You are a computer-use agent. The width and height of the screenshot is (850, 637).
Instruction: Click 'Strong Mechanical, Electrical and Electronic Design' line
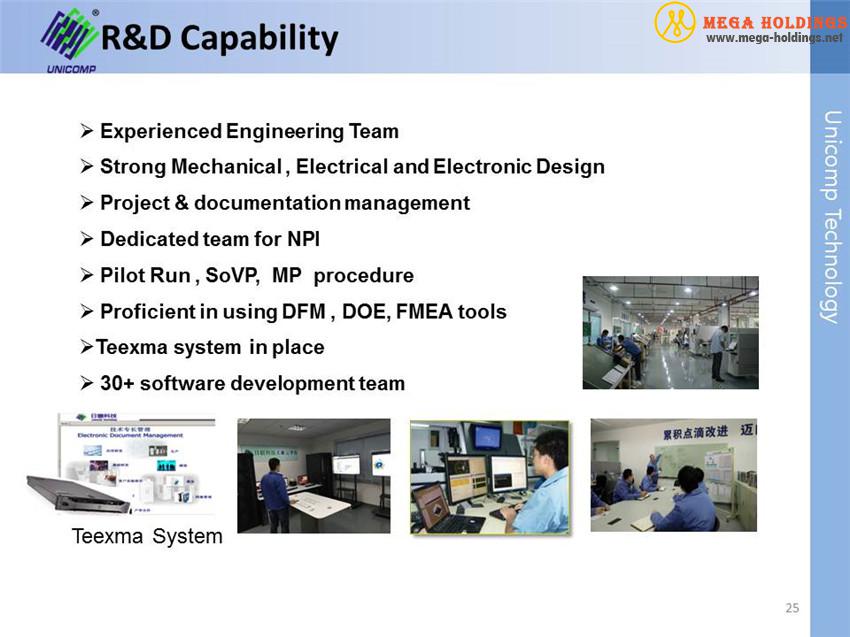coord(352,167)
